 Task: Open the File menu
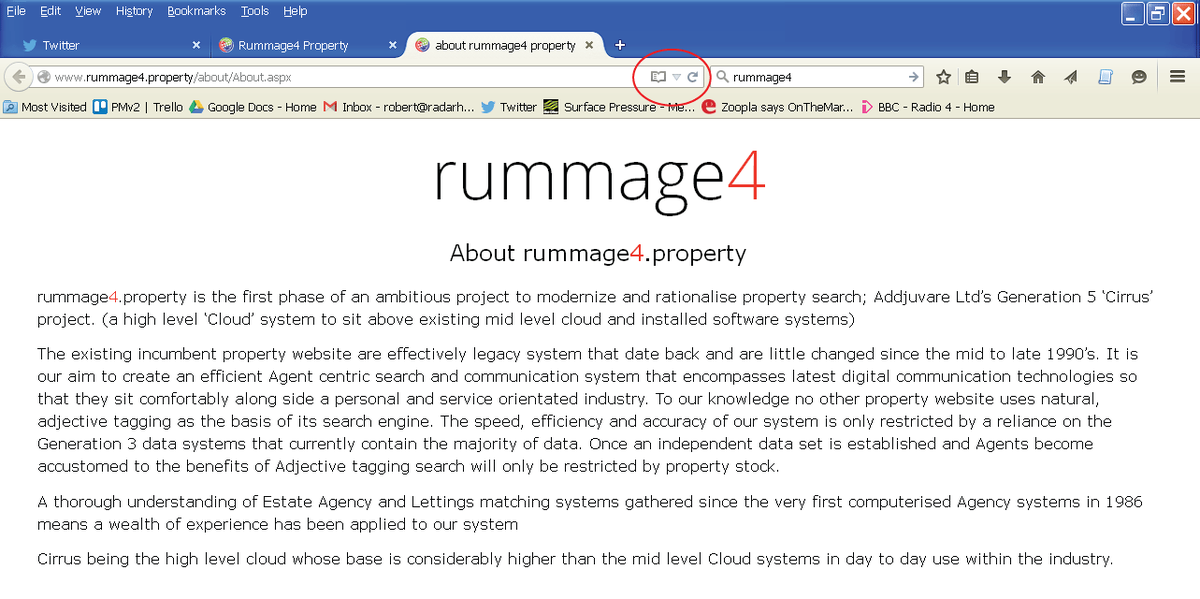coord(16,11)
